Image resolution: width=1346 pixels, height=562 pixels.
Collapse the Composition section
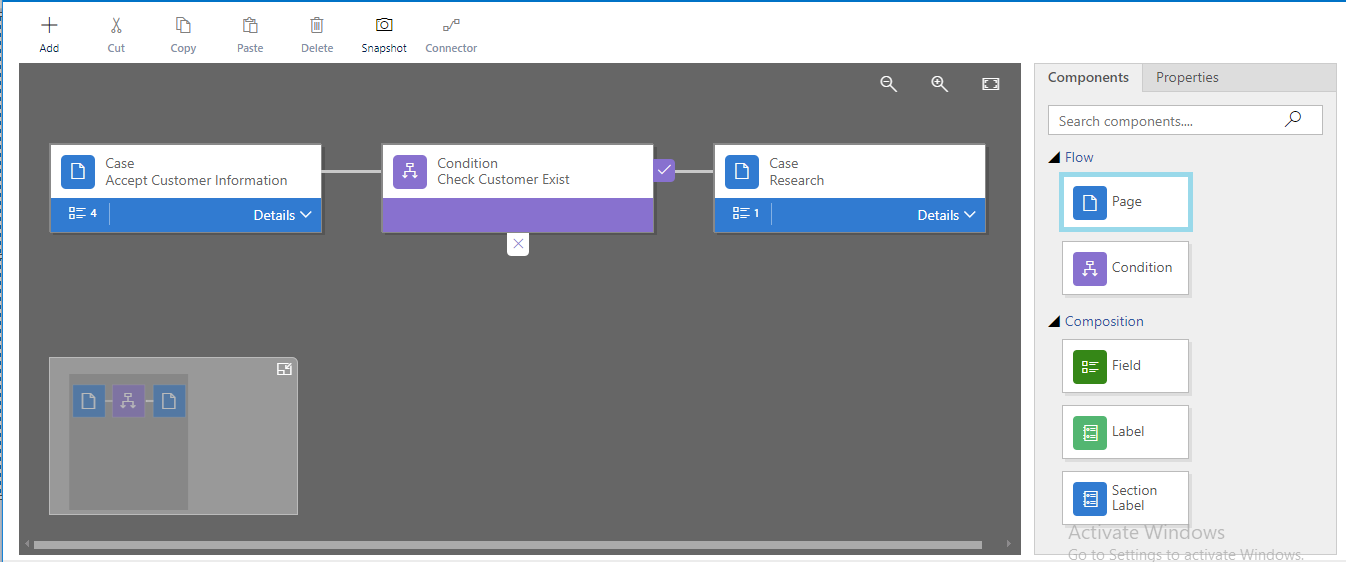pyautogui.click(x=1054, y=321)
